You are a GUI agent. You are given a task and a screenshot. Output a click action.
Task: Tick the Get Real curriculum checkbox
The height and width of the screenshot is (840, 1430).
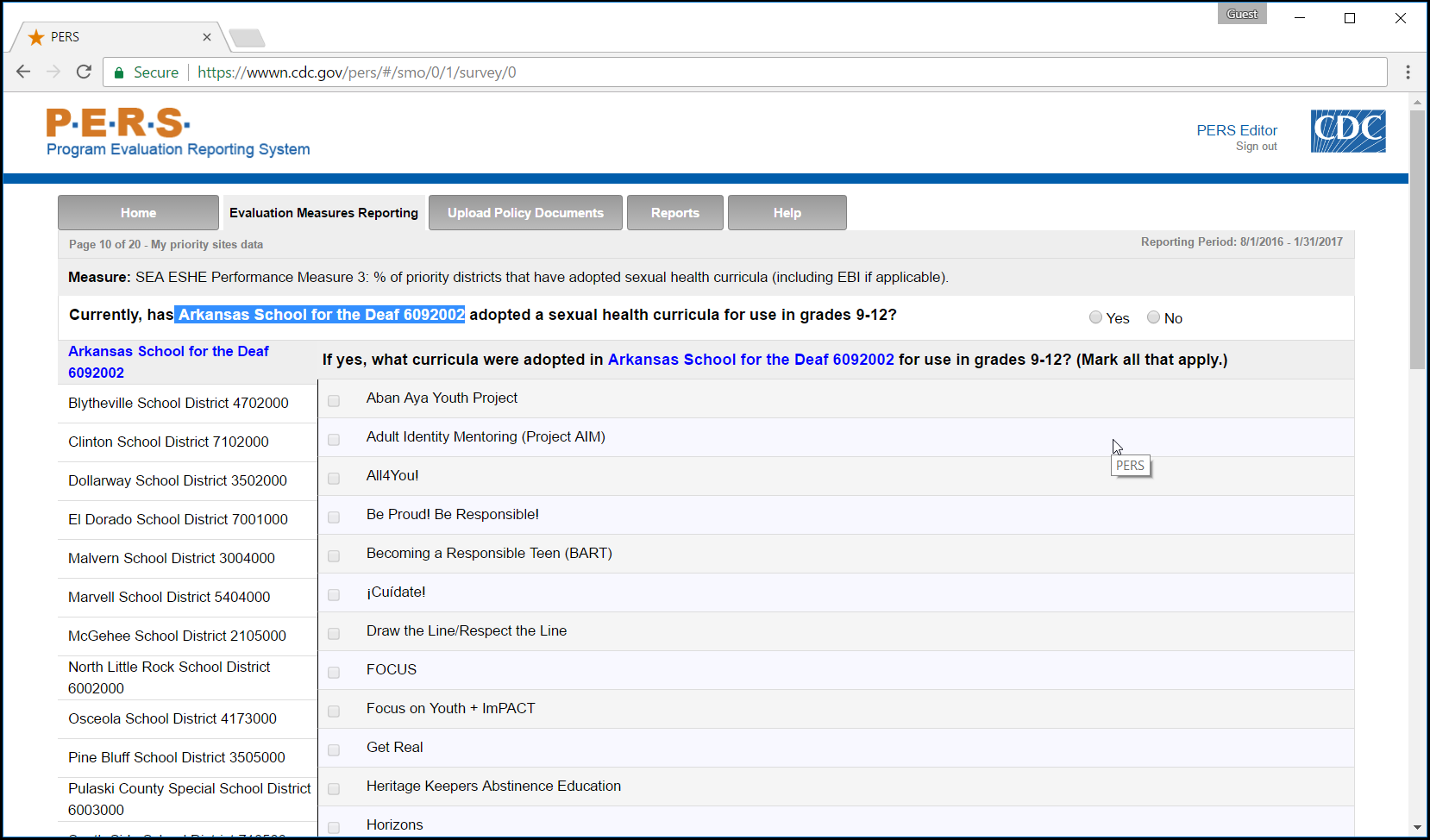[x=334, y=749]
